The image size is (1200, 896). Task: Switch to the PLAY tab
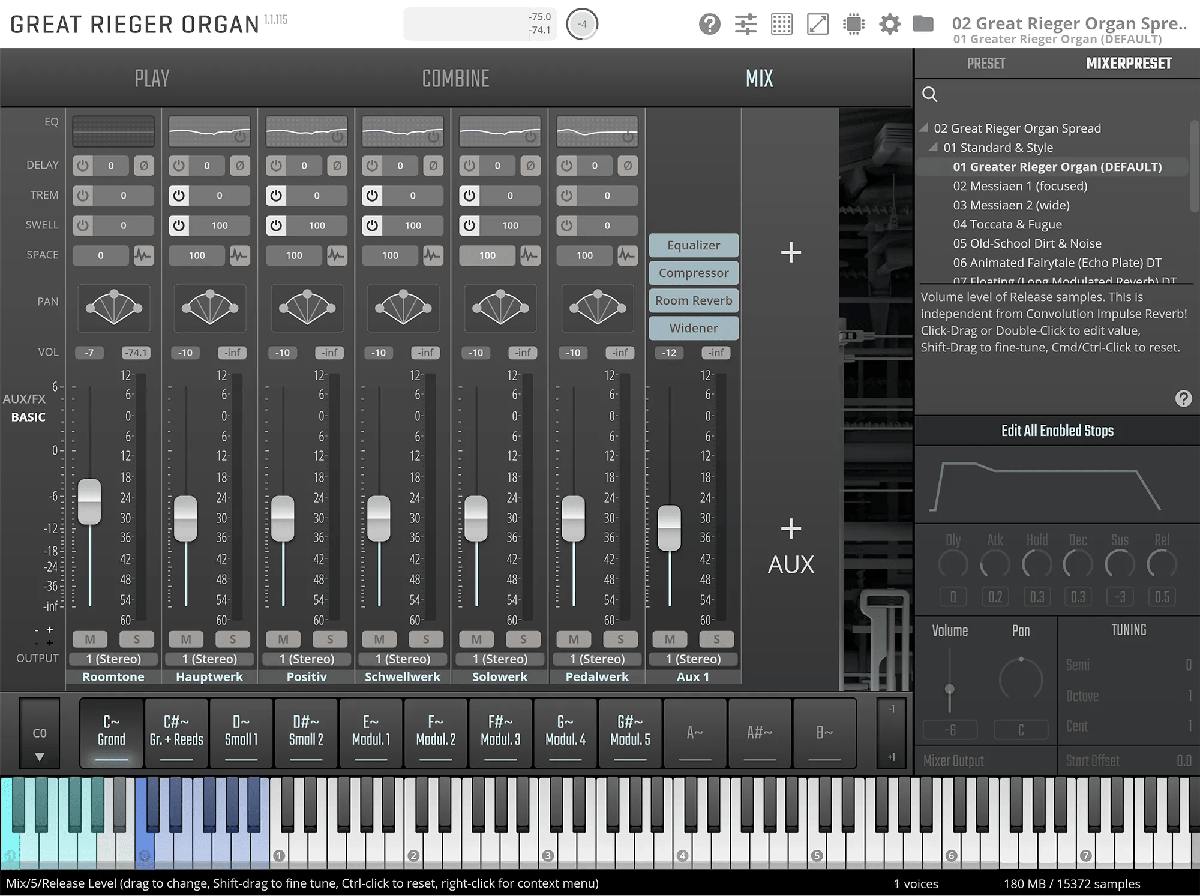pos(152,79)
